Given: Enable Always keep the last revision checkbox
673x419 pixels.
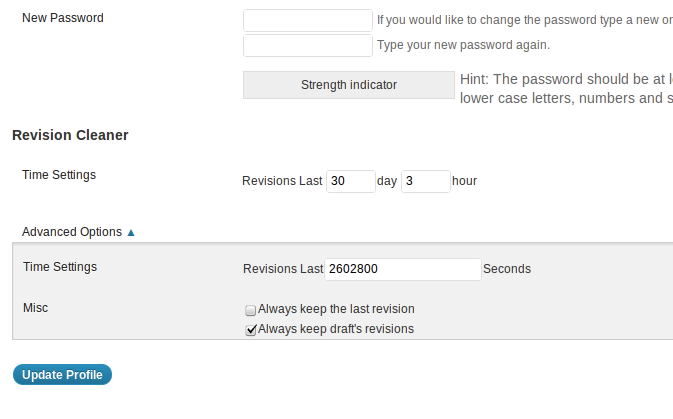Looking at the screenshot, I should (251, 310).
